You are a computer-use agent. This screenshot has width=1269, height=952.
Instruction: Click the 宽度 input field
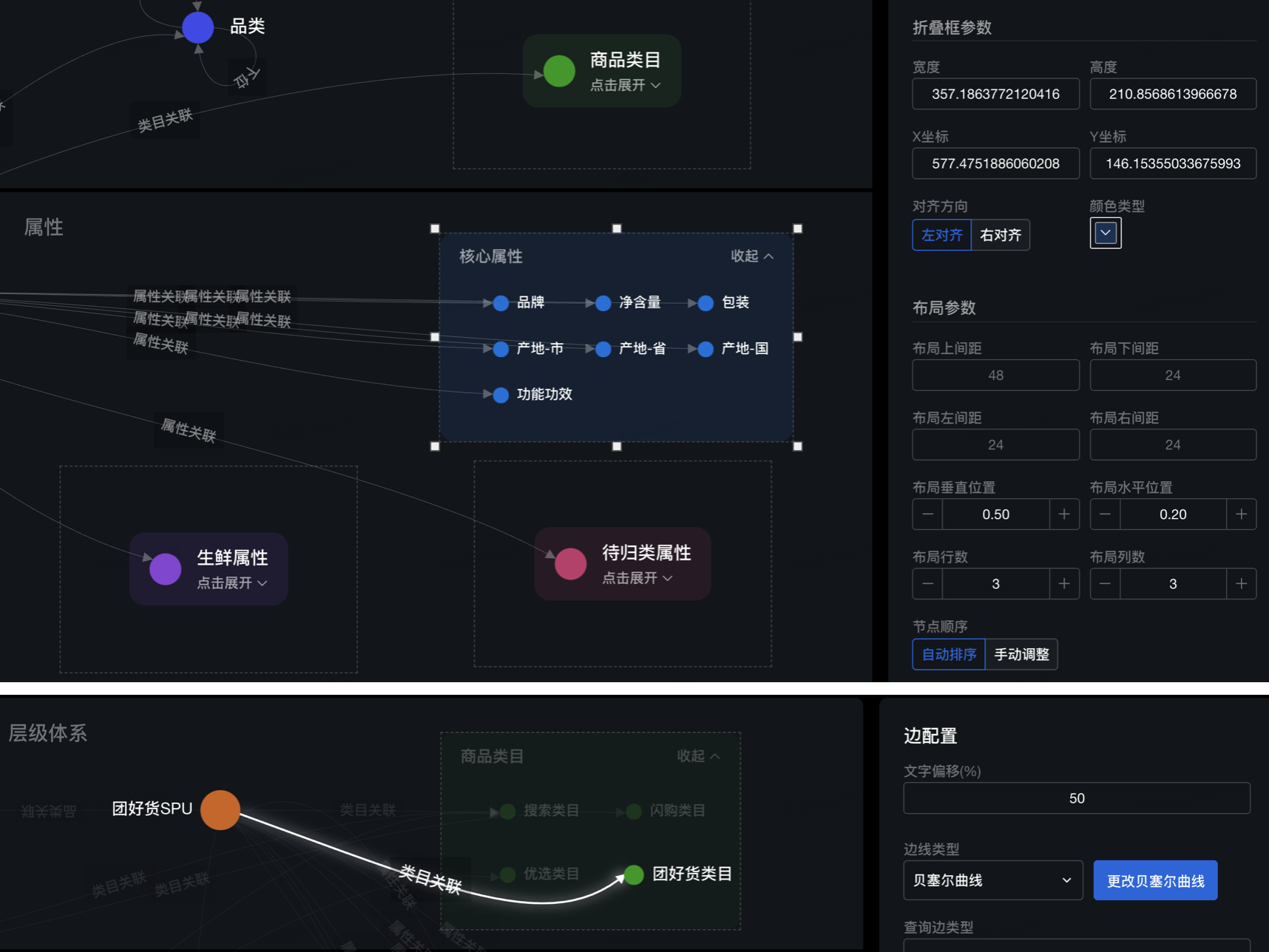click(995, 94)
